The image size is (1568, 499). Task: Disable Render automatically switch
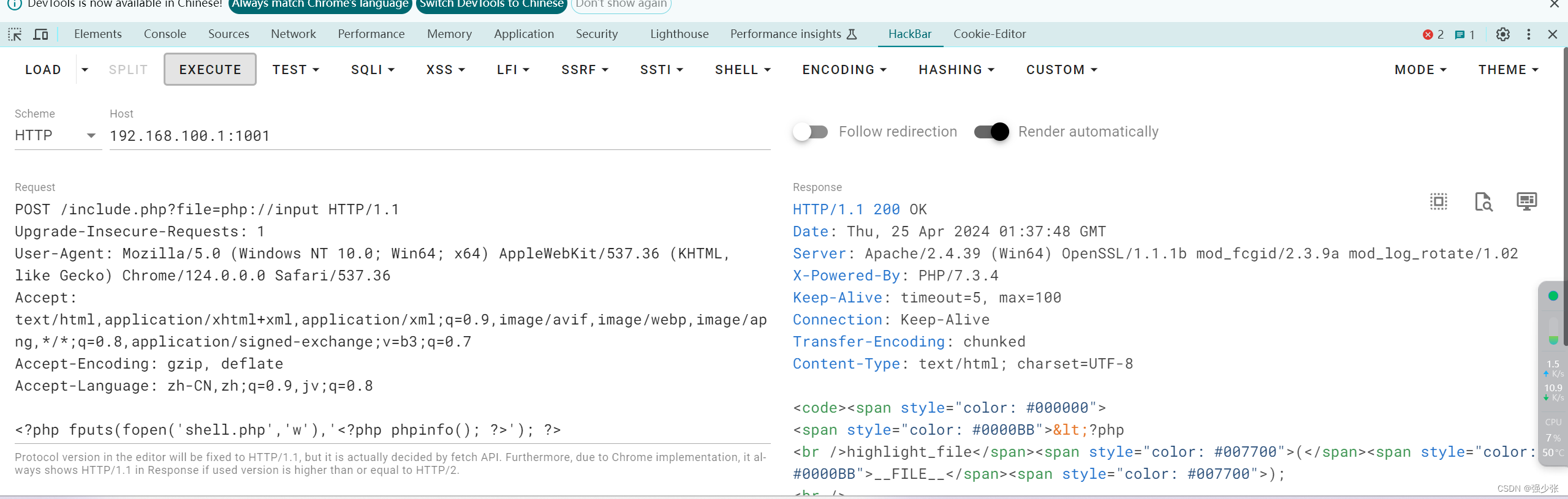pyautogui.click(x=991, y=132)
